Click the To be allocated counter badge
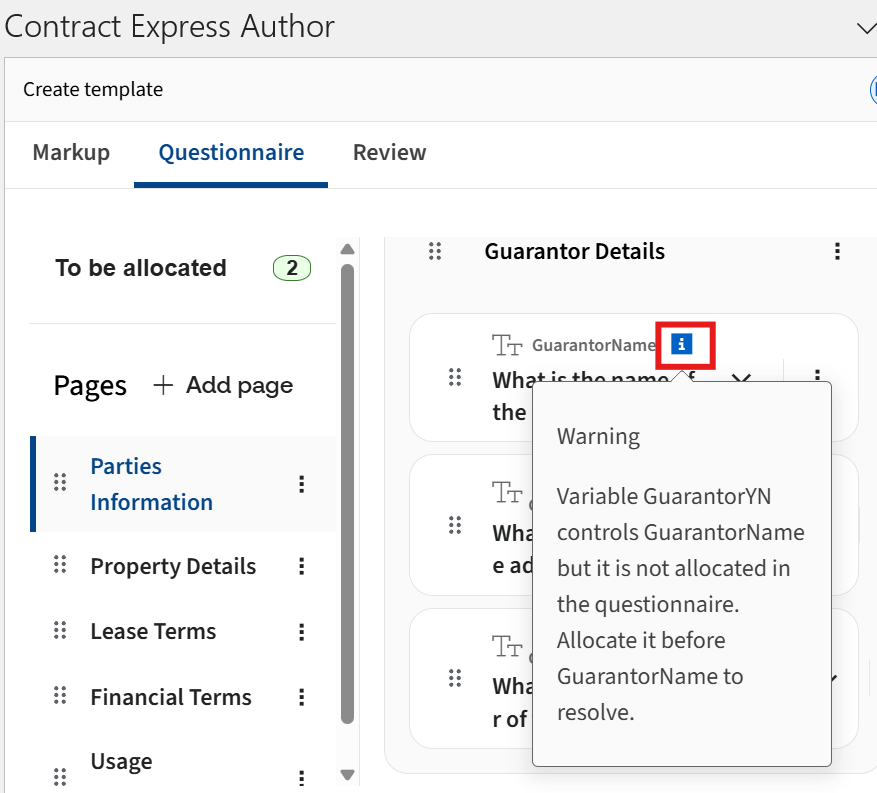Viewport: 877px width, 793px height. coord(291,268)
